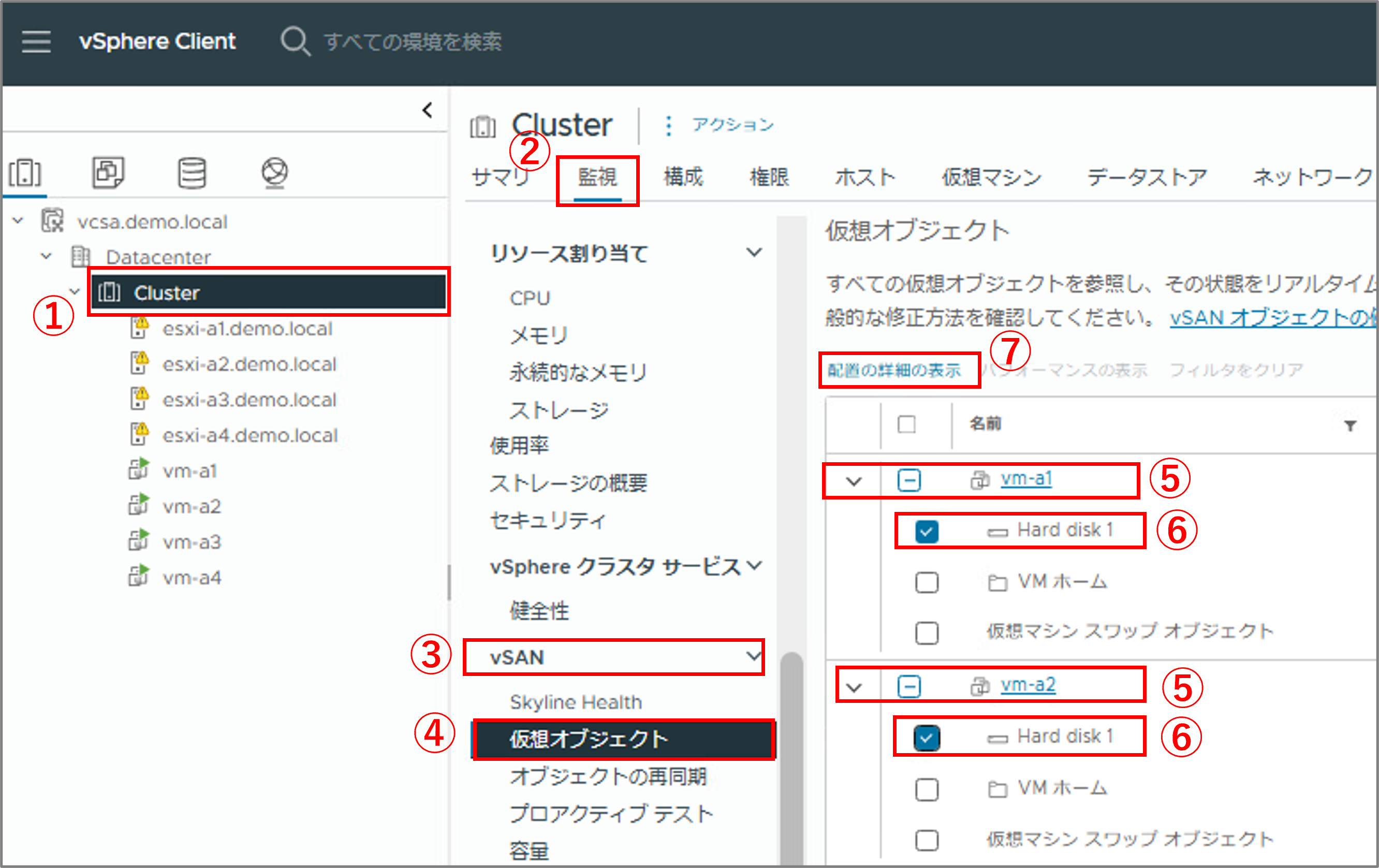Collapse the リソース割り当て section

click(x=754, y=252)
